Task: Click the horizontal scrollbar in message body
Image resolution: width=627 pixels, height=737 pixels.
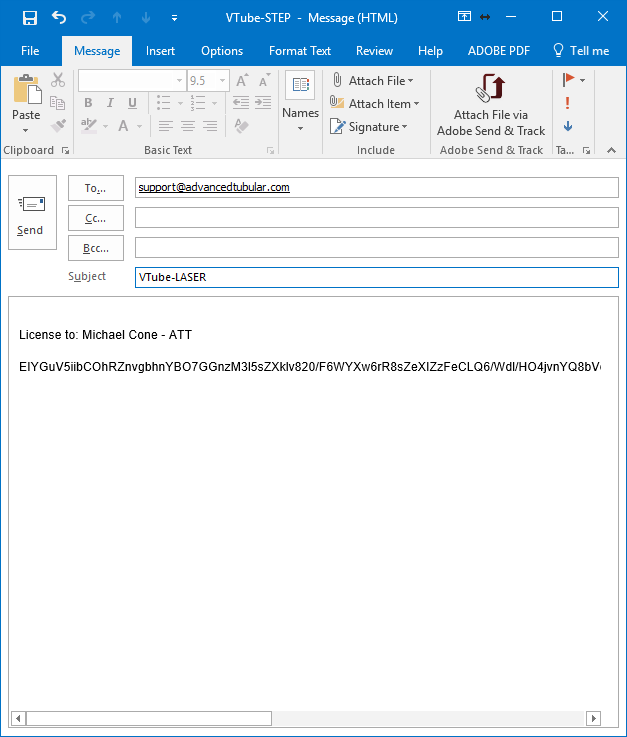Action: (300, 718)
